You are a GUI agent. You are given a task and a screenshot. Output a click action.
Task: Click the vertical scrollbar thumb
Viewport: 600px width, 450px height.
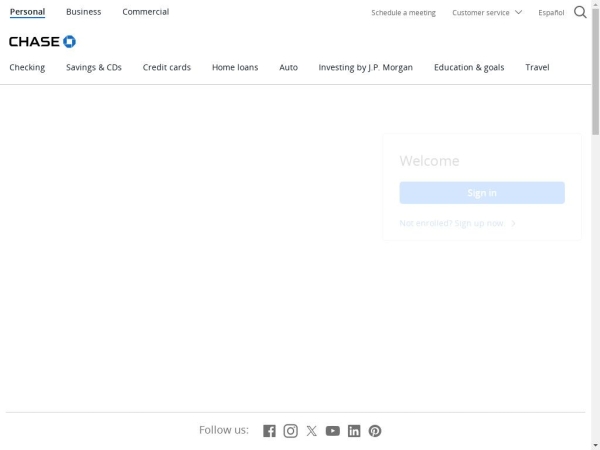tap(595, 72)
